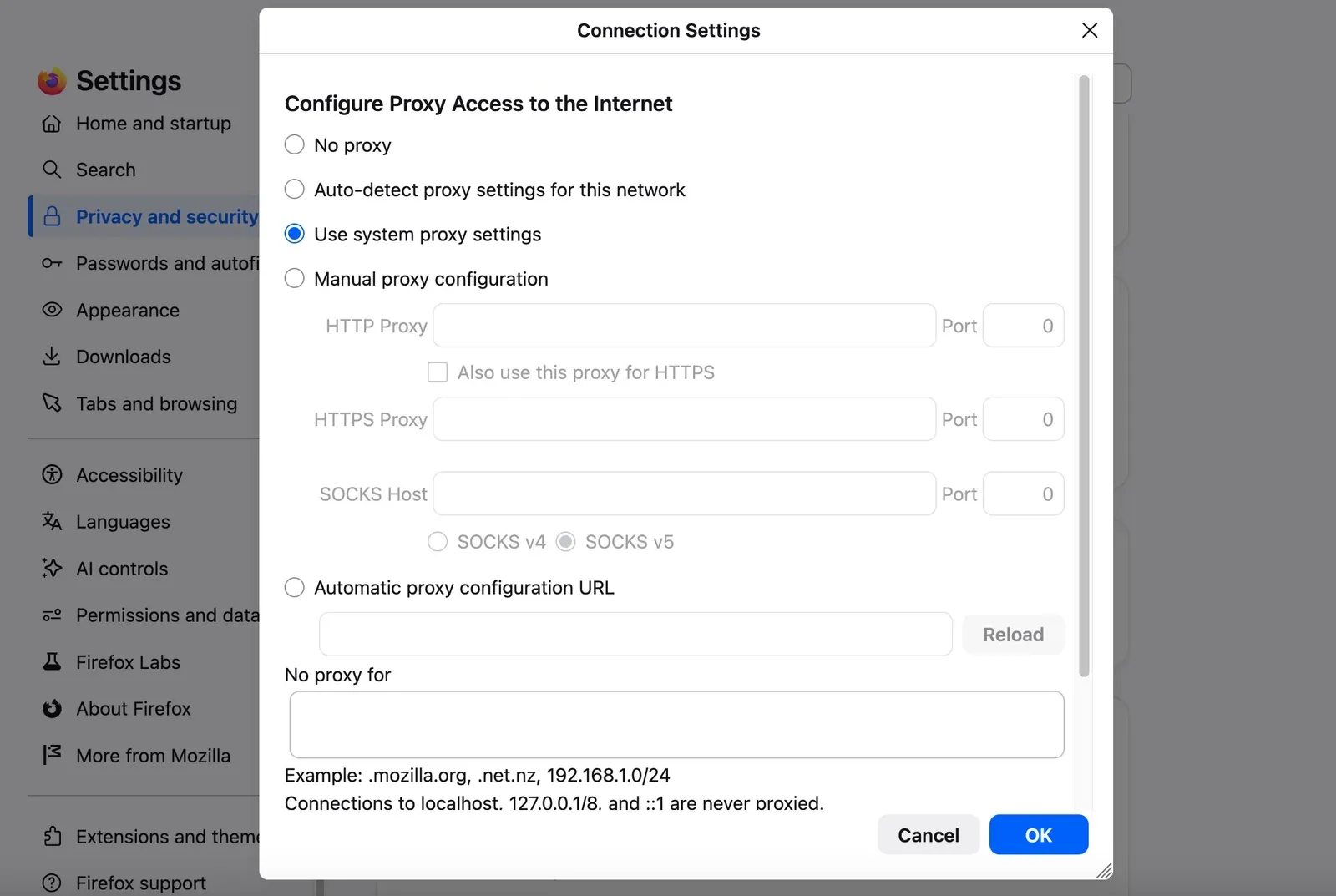
Task: Click the AI controls sparkle icon
Action: pos(52,569)
